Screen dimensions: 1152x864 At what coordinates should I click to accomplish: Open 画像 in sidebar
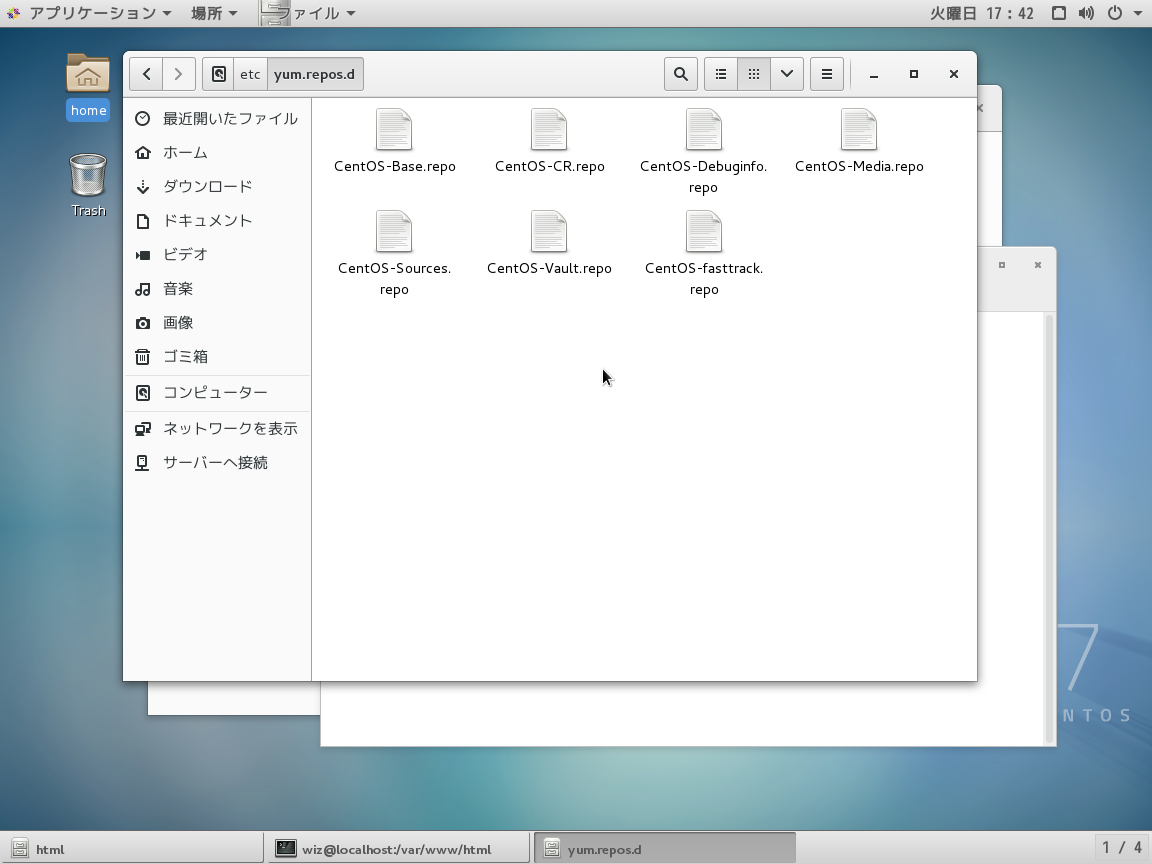[x=217, y=323]
